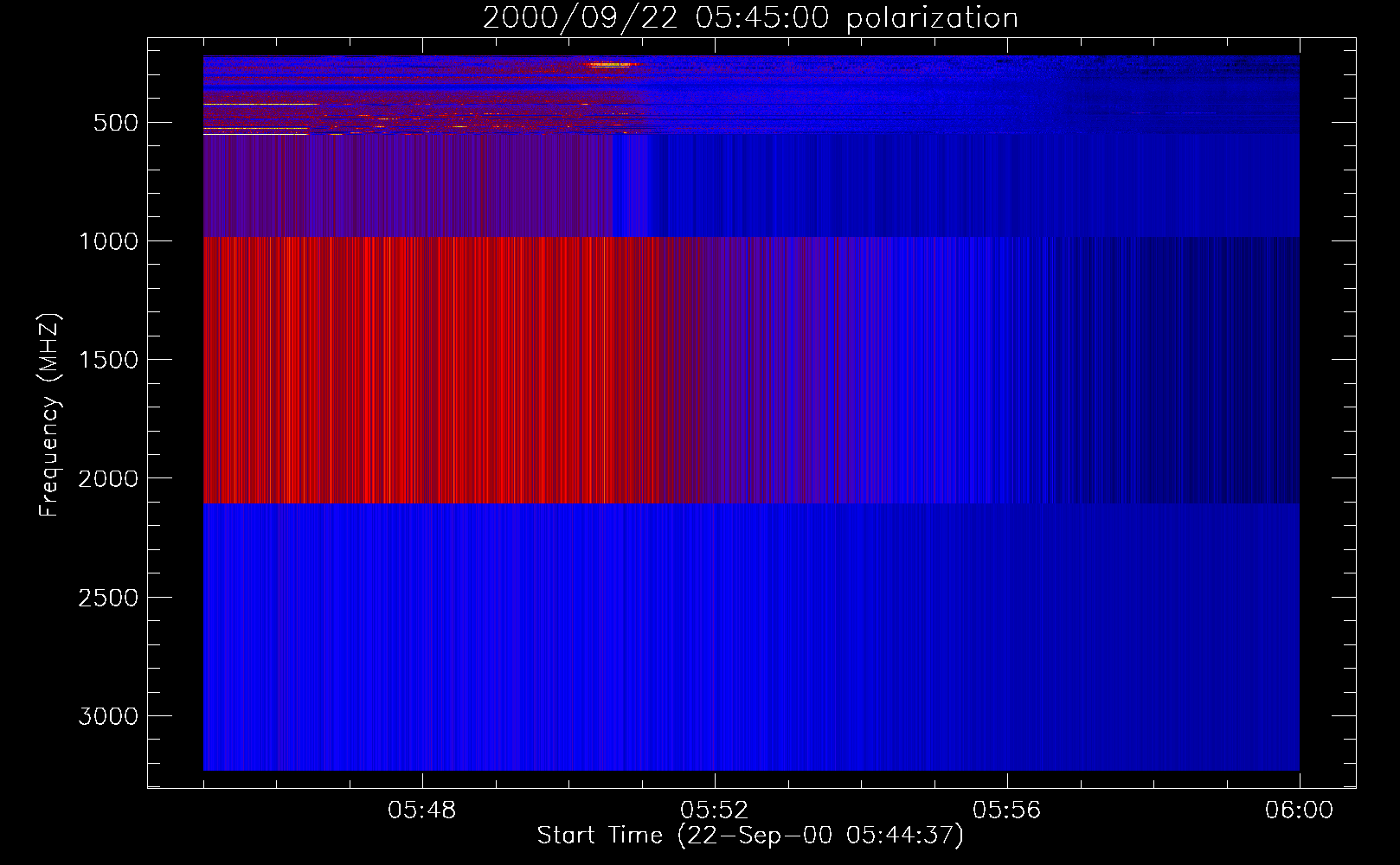
Task: Click the '05:48' time tick label
Action: coord(422,811)
